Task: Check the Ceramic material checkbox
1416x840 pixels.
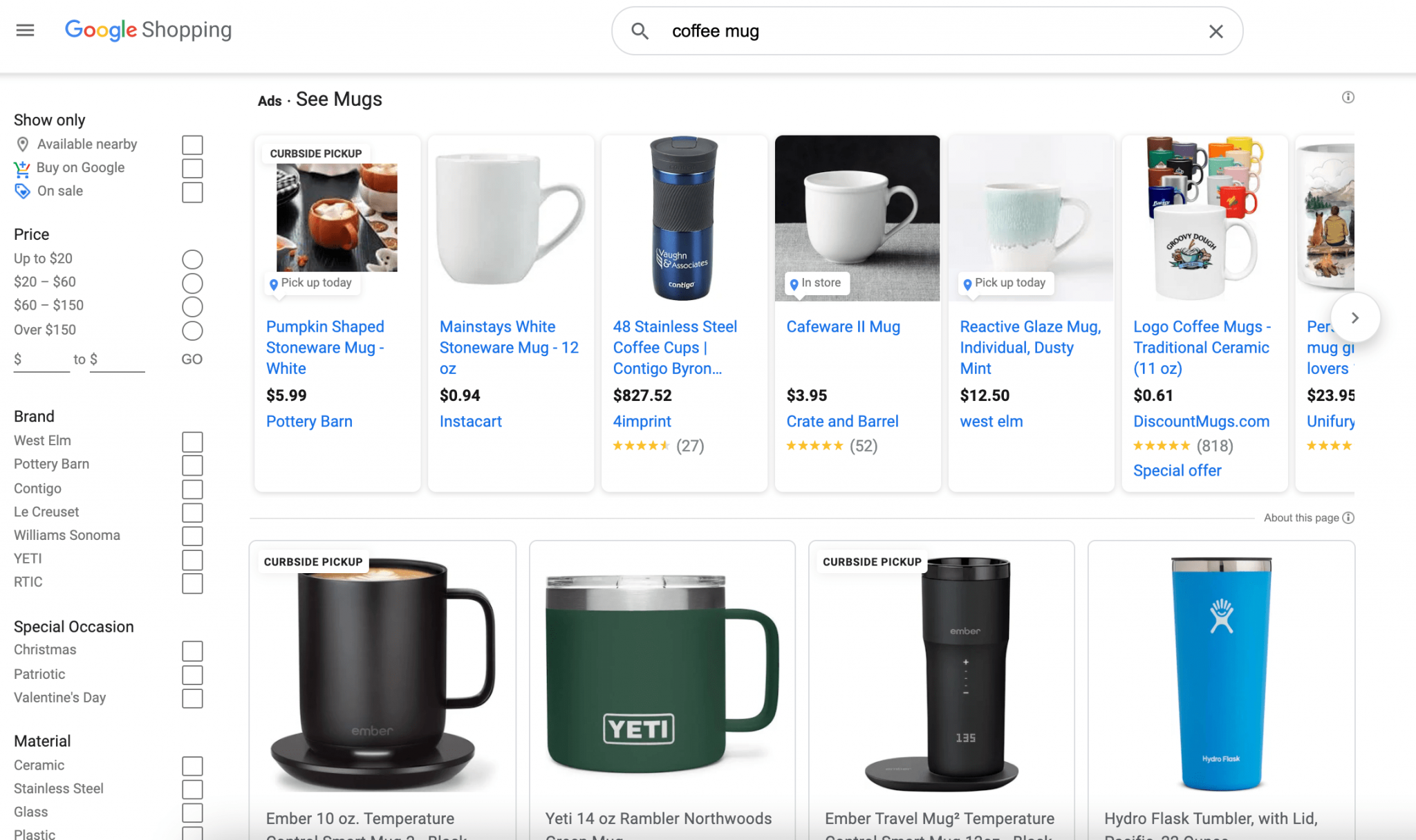Action: tap(192, 766)
